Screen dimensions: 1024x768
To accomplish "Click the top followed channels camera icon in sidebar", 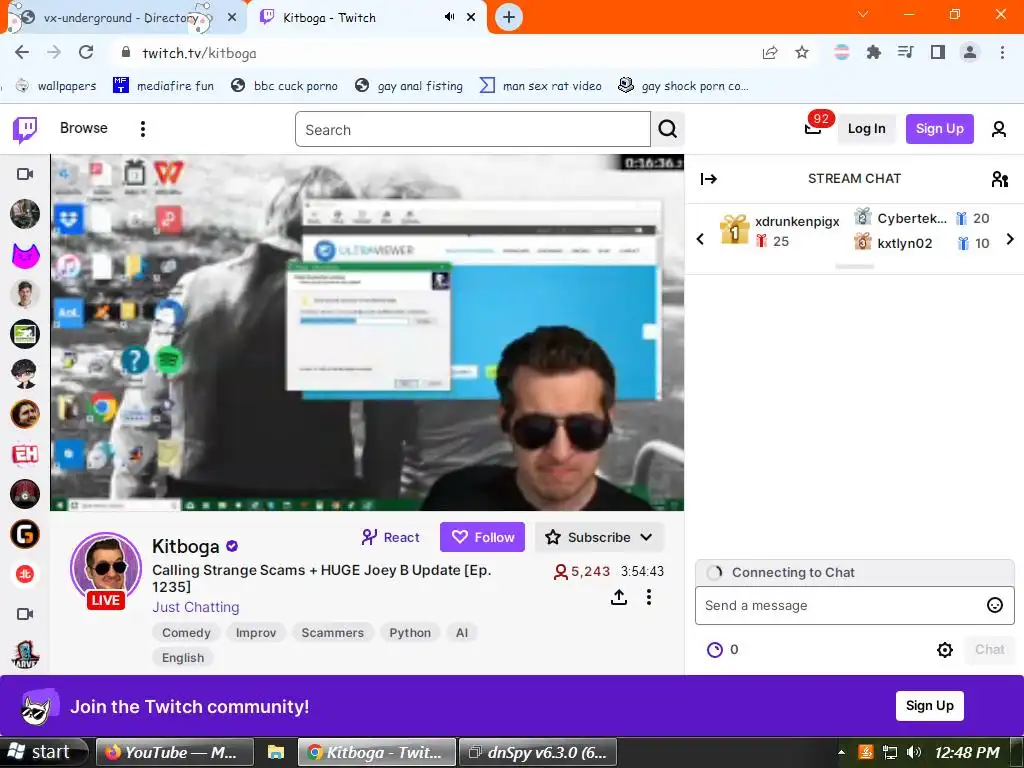I will [25, 174].
